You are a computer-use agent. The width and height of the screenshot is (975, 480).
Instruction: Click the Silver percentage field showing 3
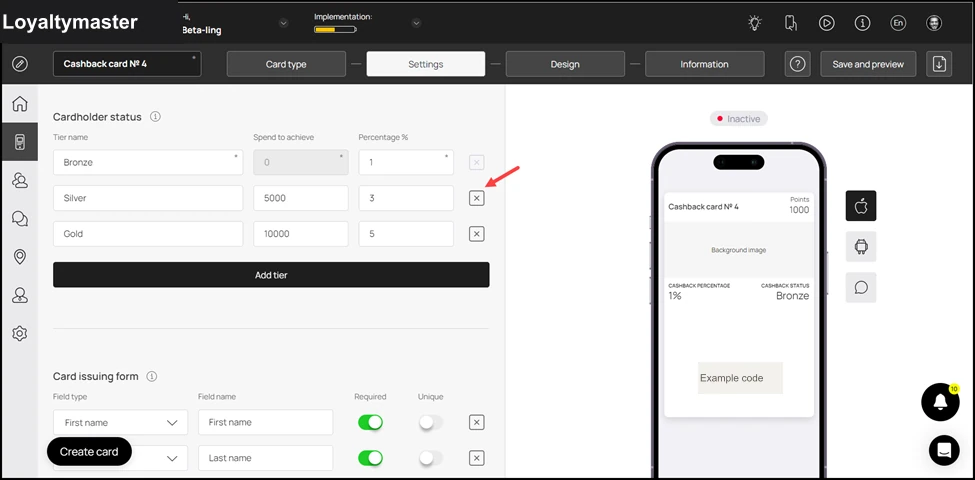click(x=406, y=198)
